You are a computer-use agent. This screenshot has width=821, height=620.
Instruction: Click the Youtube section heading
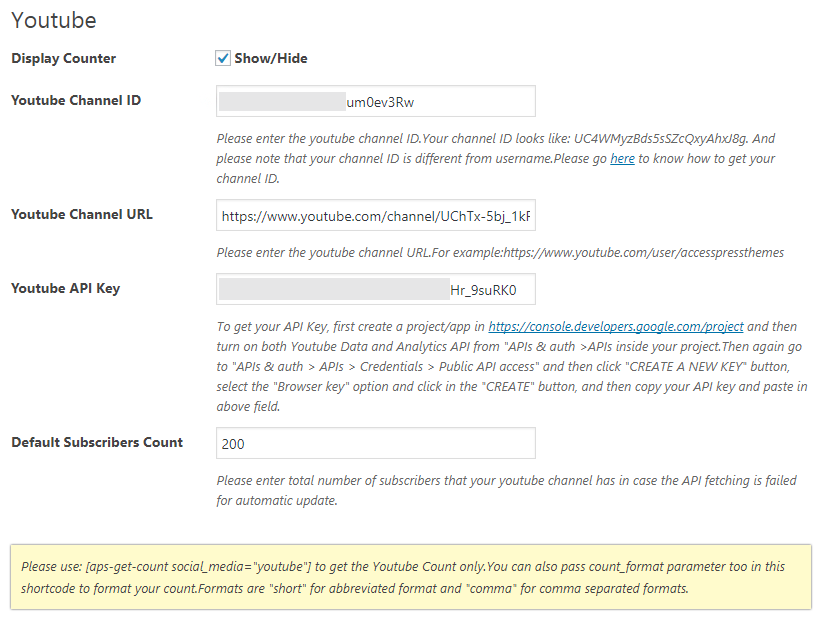tap(54, 20)
